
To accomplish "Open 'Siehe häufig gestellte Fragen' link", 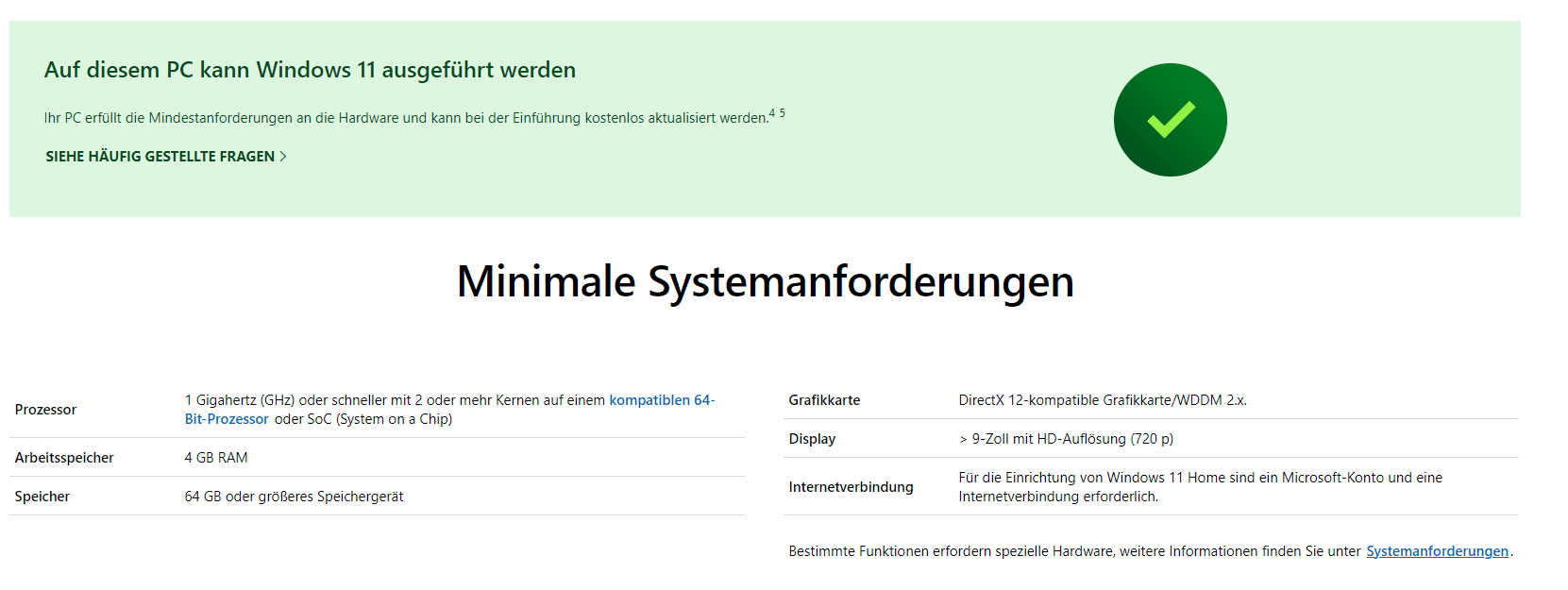I will click(166, 157).
